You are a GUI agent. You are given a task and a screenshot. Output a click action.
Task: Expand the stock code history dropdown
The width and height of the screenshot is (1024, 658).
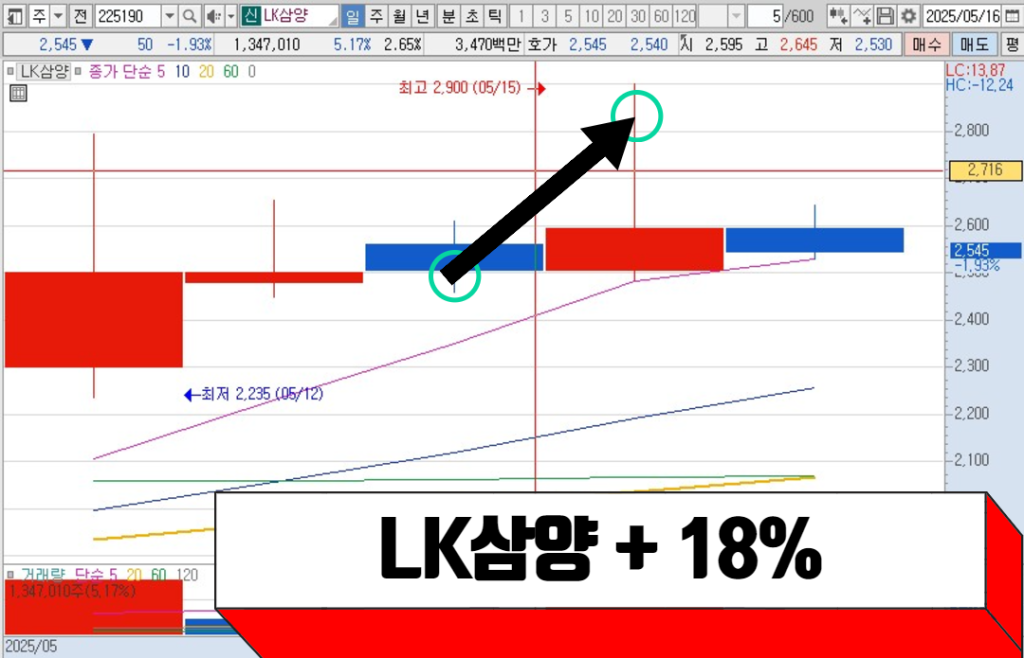[169, 15]
